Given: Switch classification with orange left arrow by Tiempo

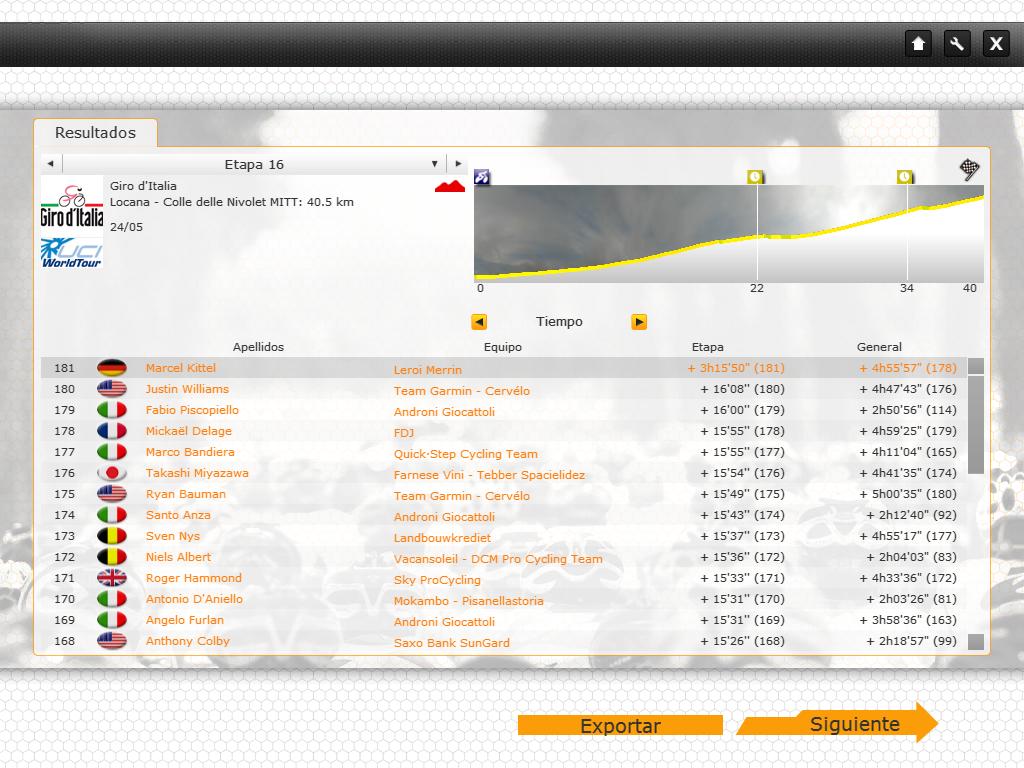Looking at the screenshot, I should [479, 322].
